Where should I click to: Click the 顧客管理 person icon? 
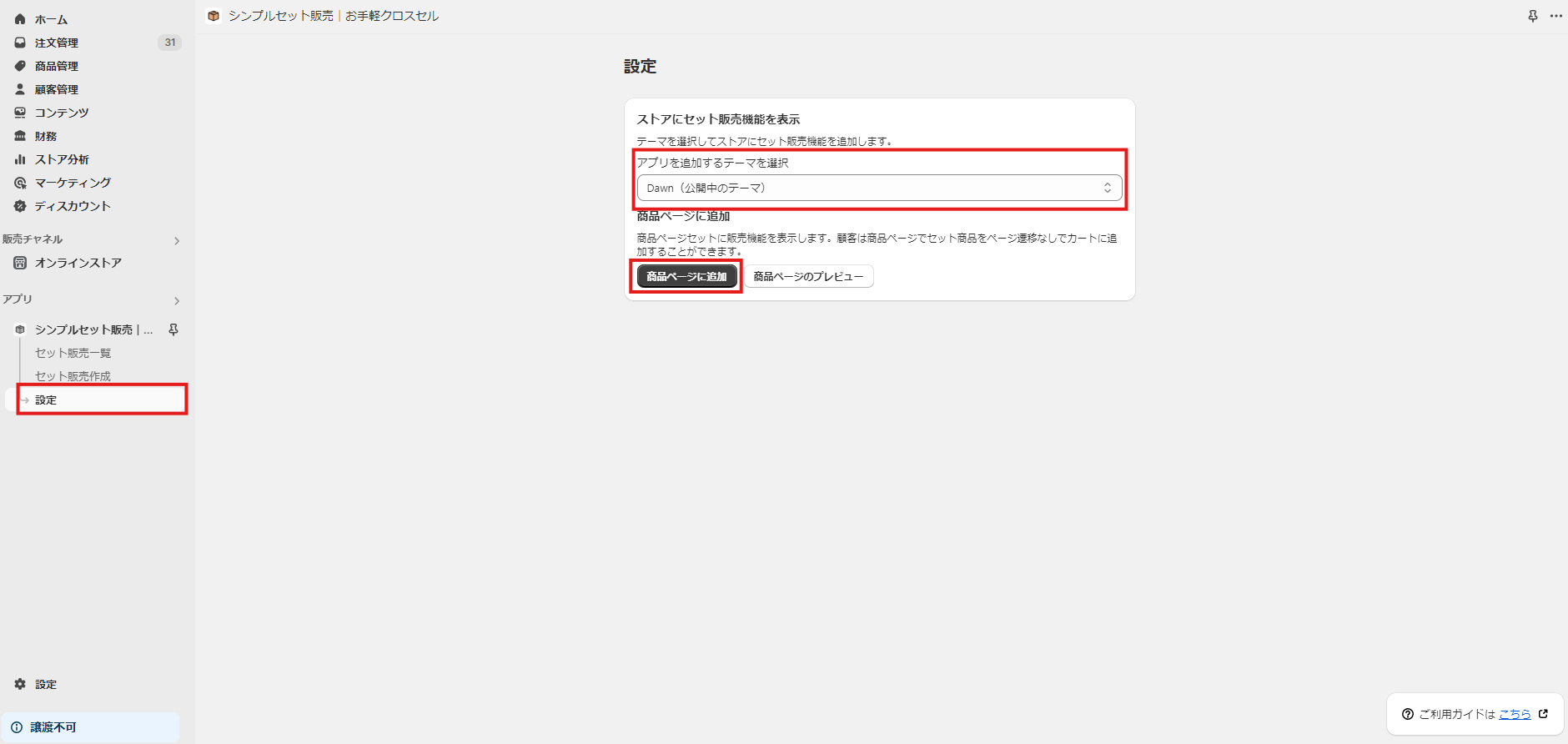20,89
